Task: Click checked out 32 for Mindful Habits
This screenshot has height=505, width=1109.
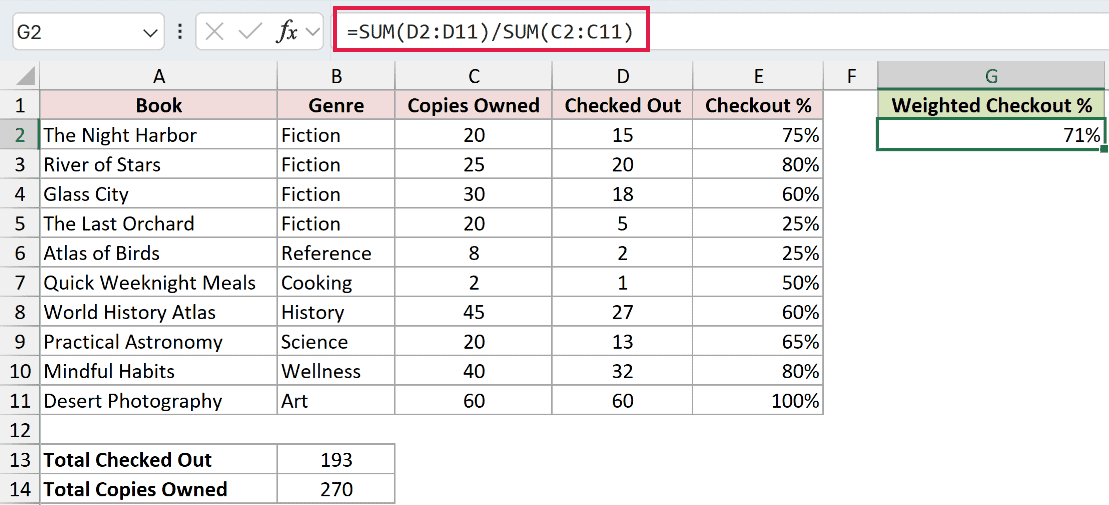Action: [622, 372]
